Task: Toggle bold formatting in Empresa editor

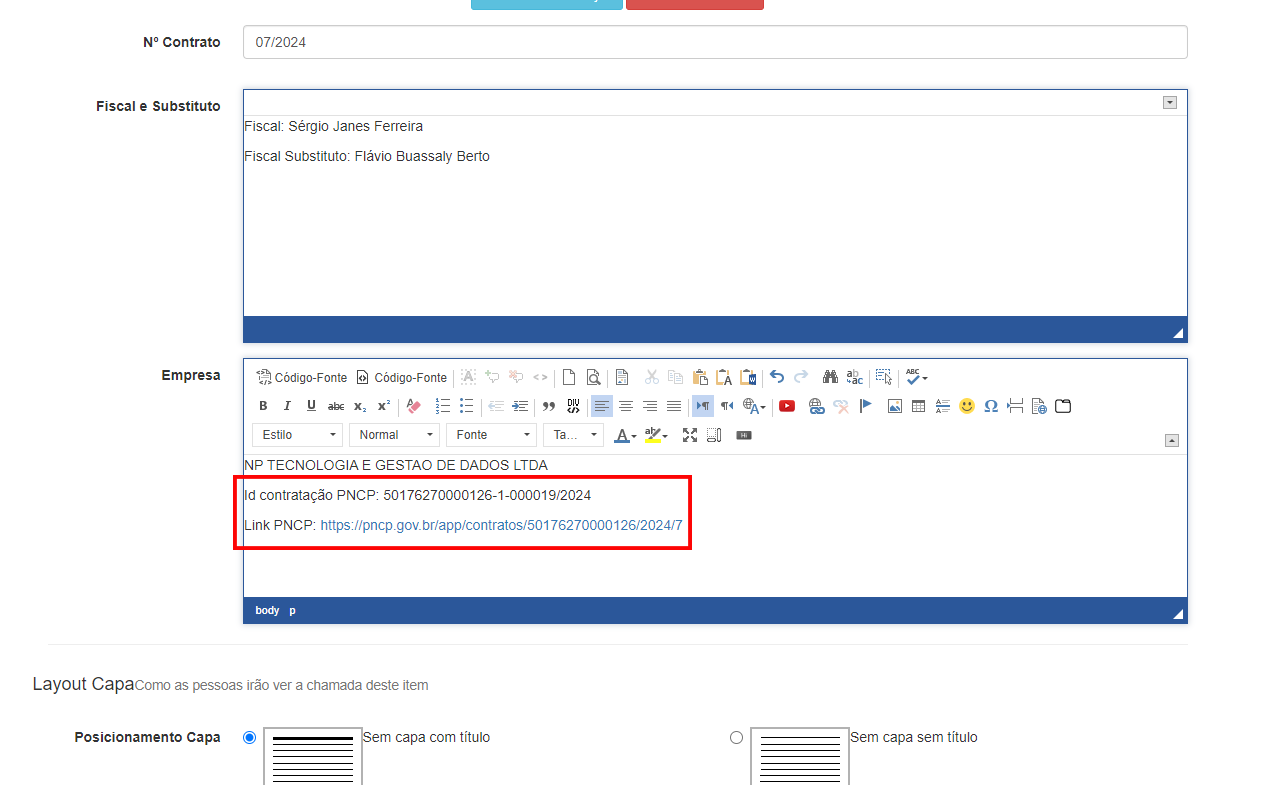Action: coord(263,406)
